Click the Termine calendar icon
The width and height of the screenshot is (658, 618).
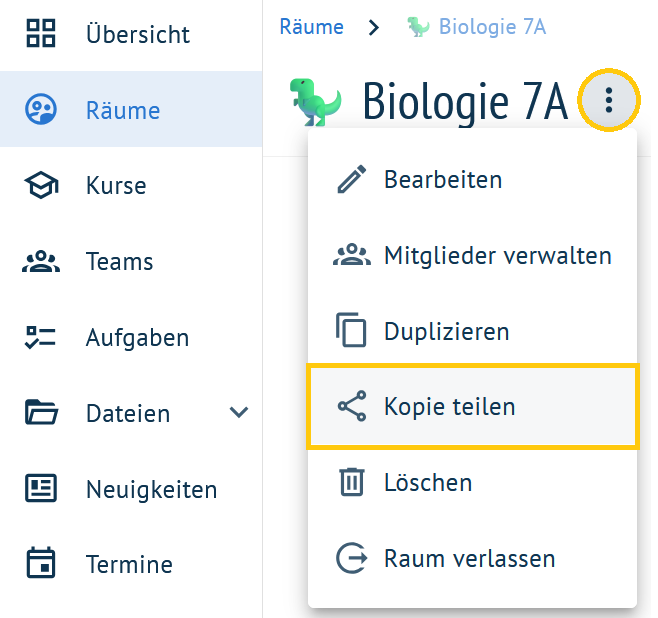(41, 563)
